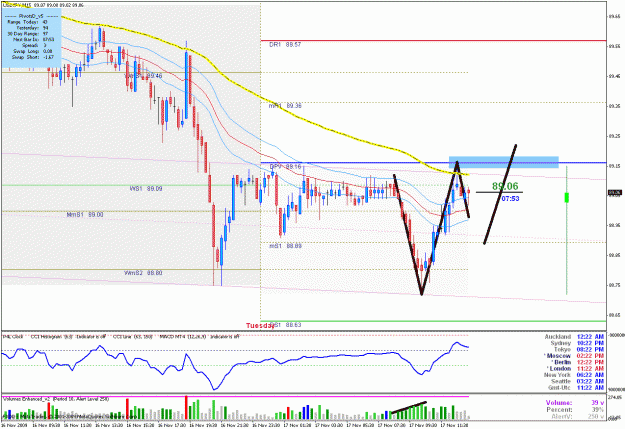Image resolution: width=625 pixels, height=429 pixels.
Task: Click the green 89.06 current price readout
Action: (505, 186)
